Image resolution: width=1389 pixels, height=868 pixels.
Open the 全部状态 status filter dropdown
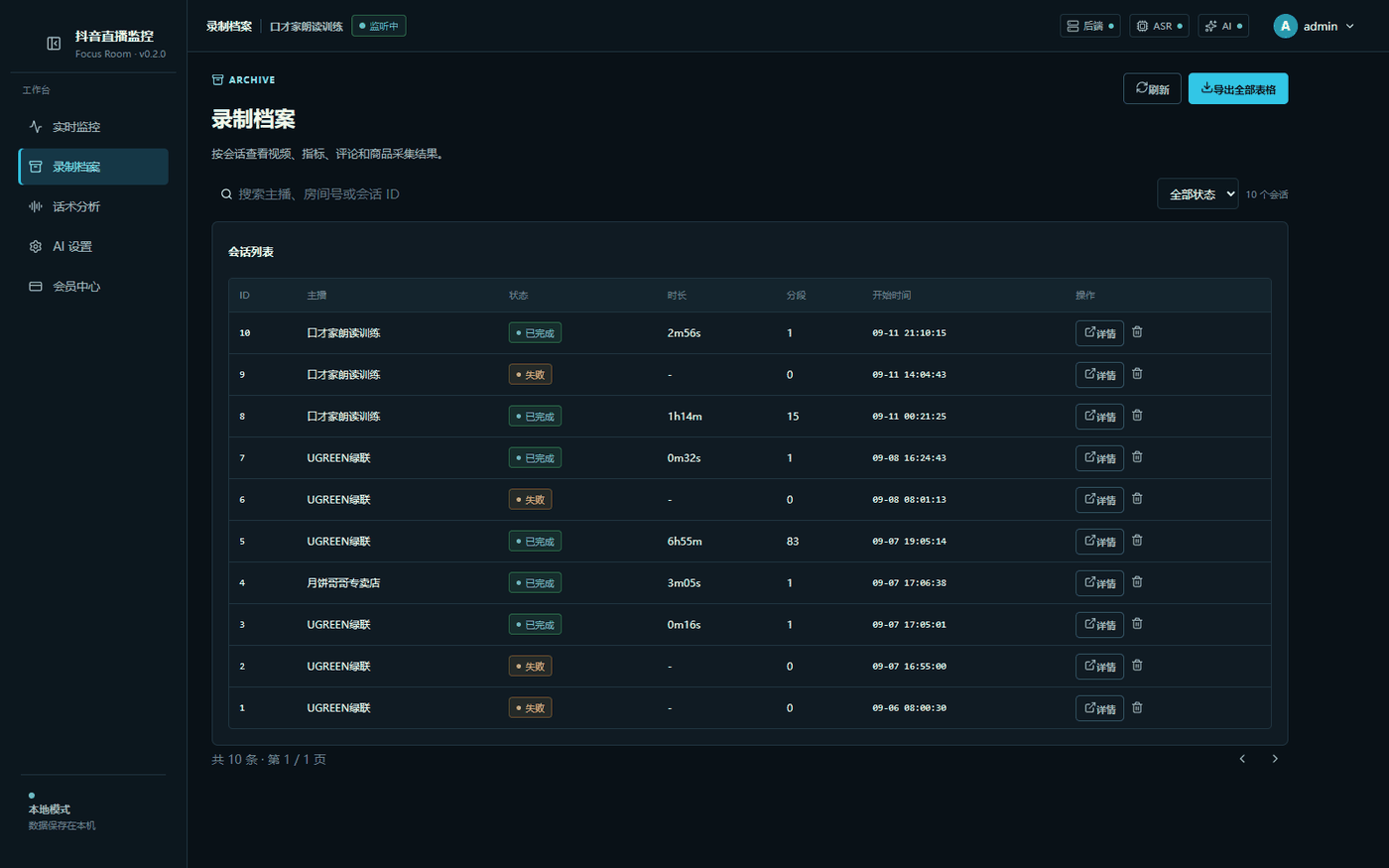pyautogui.click(x=1198, y=194)
